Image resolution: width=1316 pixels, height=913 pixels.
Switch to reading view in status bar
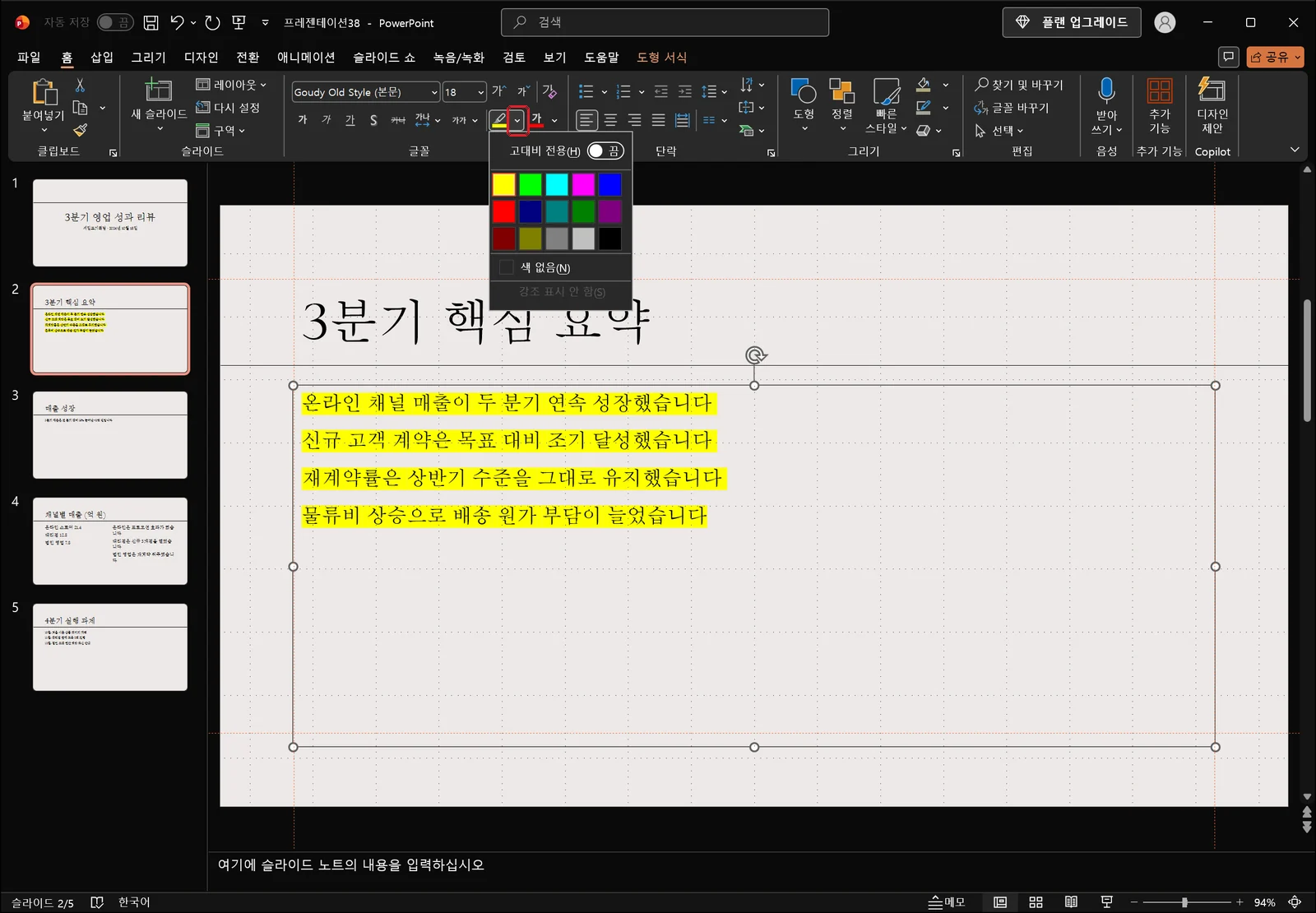click(1071, 902)
